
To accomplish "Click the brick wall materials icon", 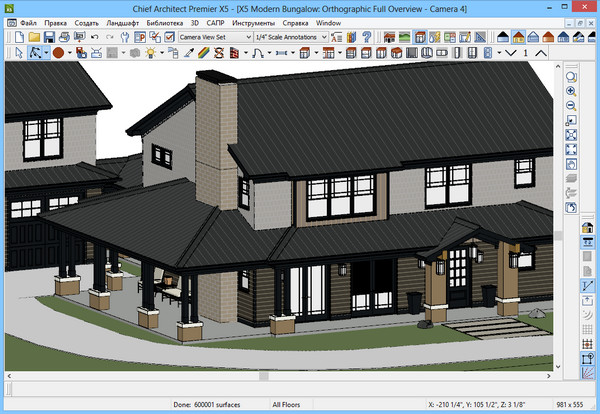I will 234,53.
